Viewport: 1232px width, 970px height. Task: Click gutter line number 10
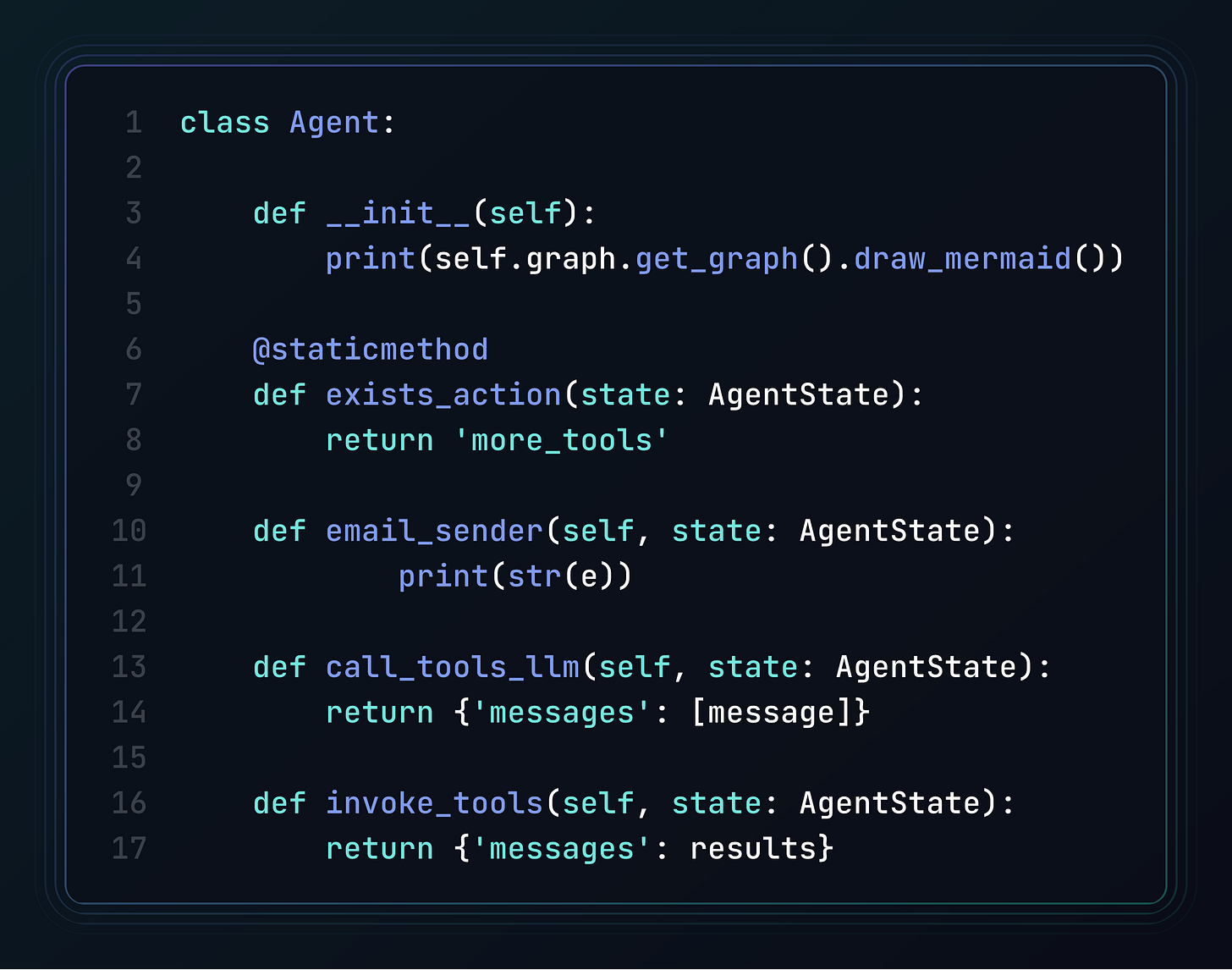click(129, 531)
